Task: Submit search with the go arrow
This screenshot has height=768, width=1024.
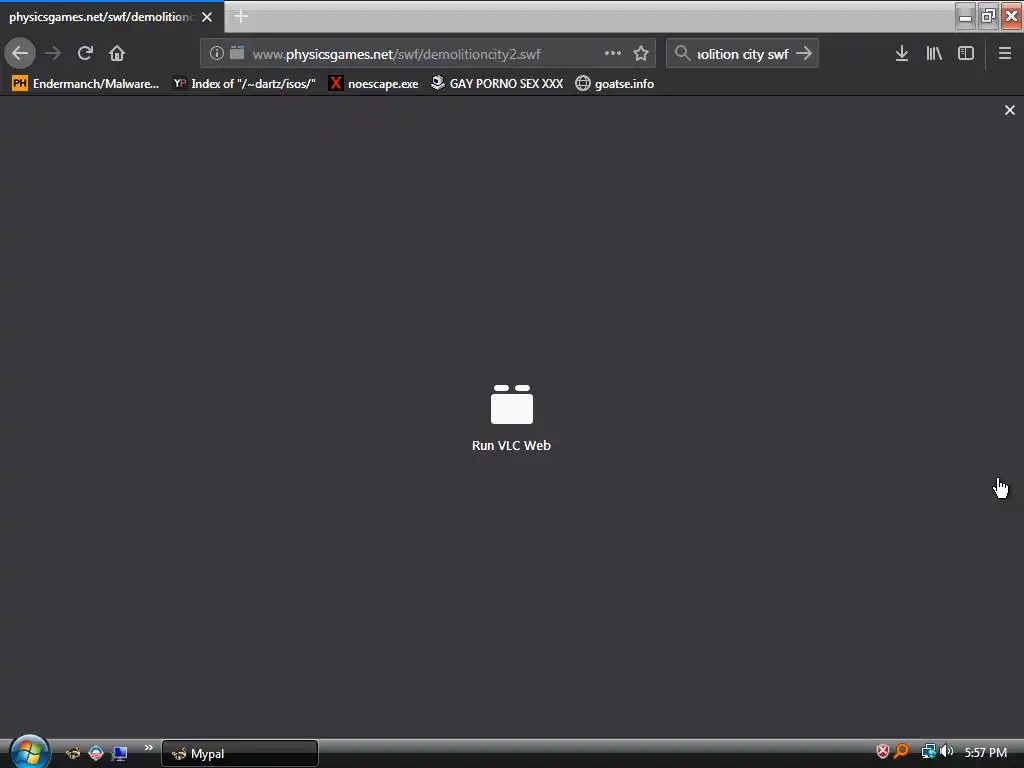Action: tap(804, 53)
